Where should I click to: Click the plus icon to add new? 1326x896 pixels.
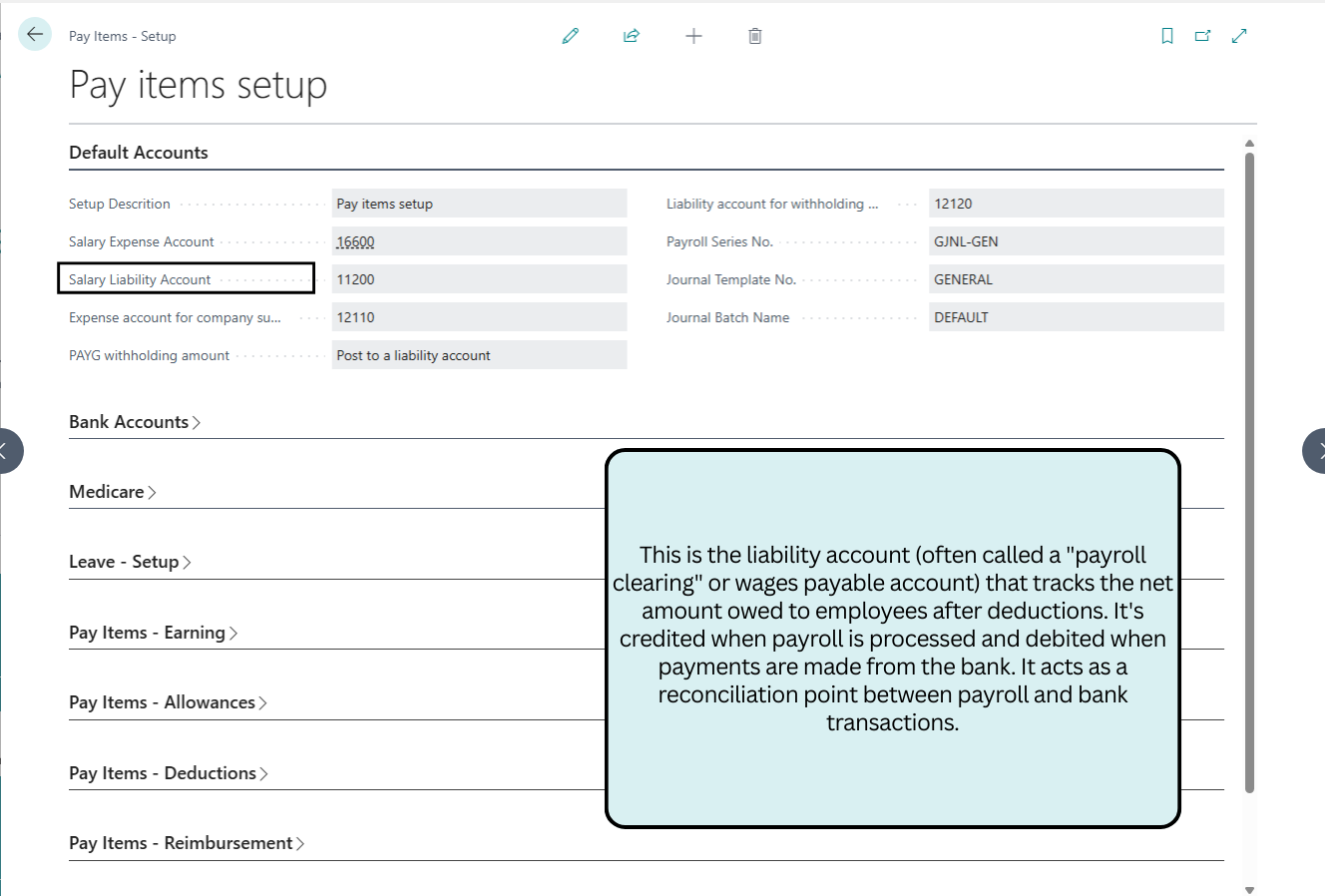pos(693,36)
